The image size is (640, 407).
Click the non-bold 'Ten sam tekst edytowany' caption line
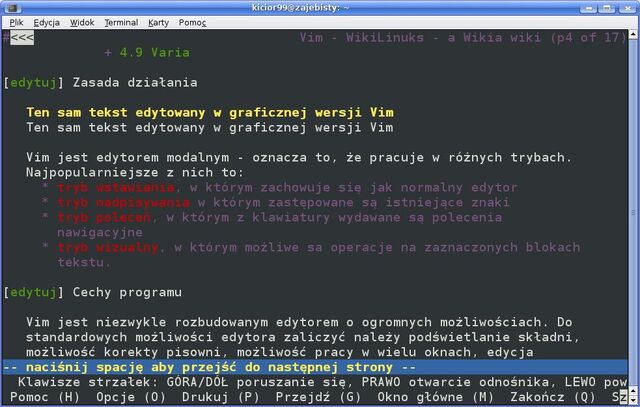210,127
